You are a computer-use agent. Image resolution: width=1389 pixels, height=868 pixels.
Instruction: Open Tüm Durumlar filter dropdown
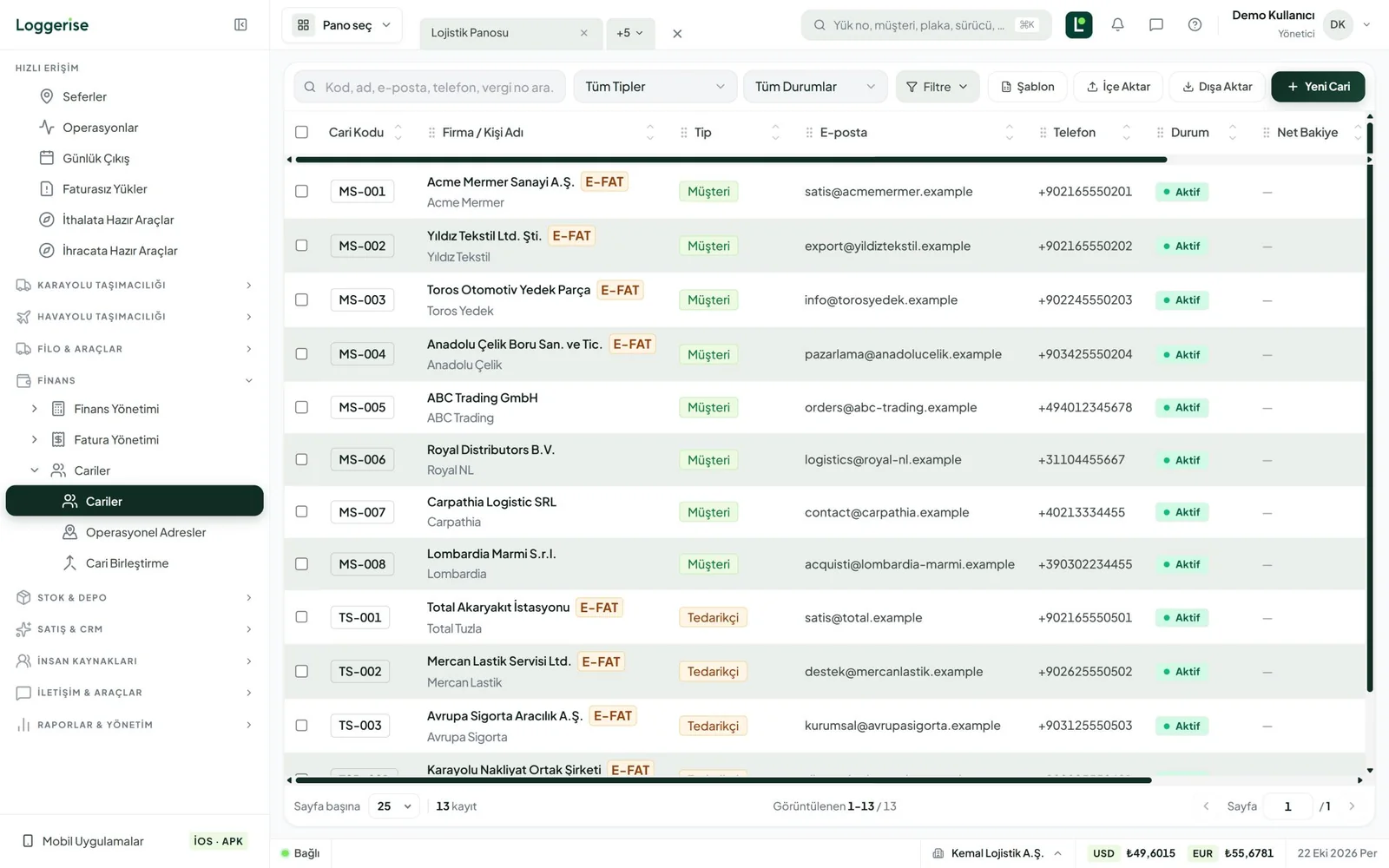815,87
